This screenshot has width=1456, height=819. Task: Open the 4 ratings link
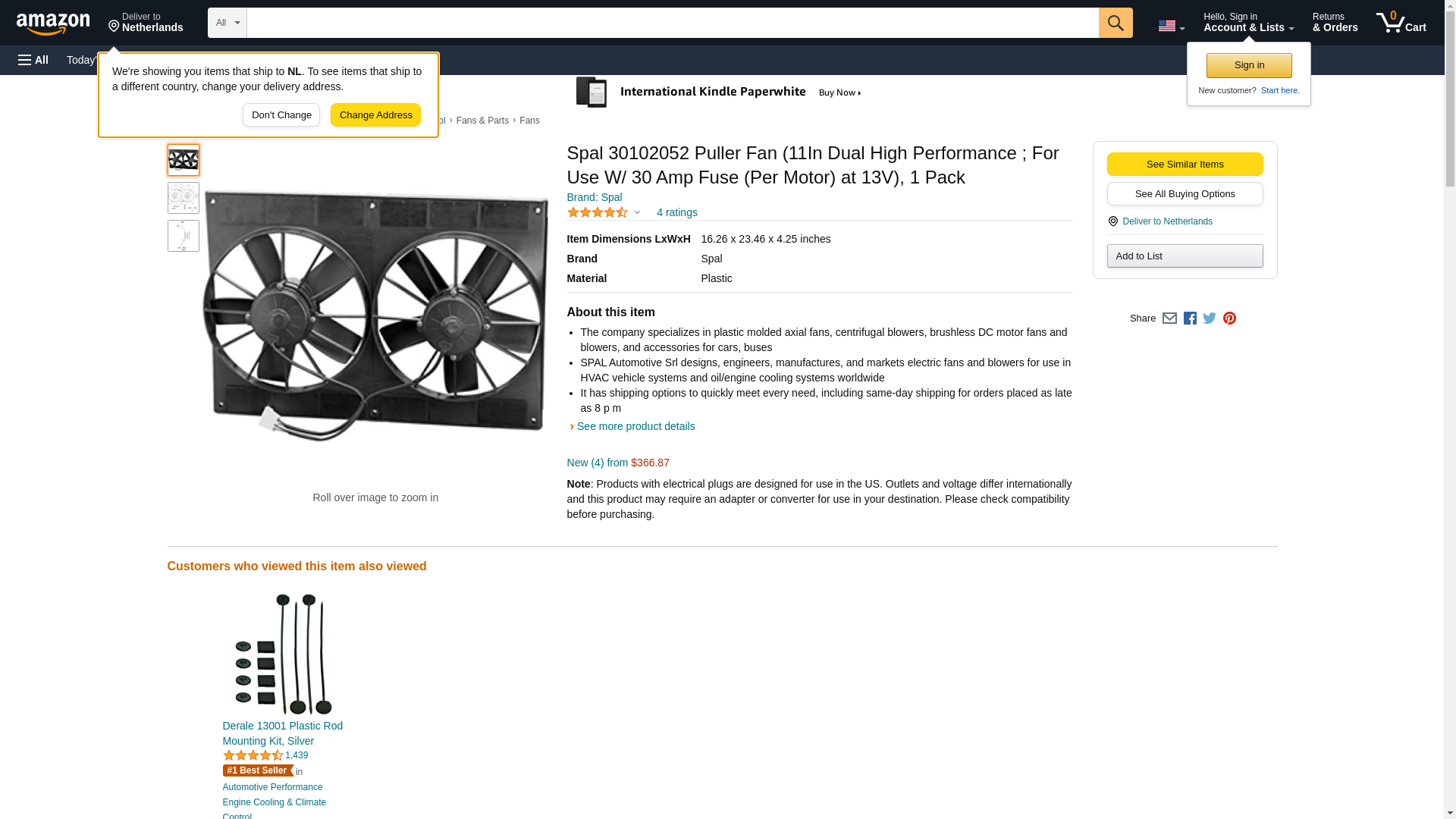[676, 213]
